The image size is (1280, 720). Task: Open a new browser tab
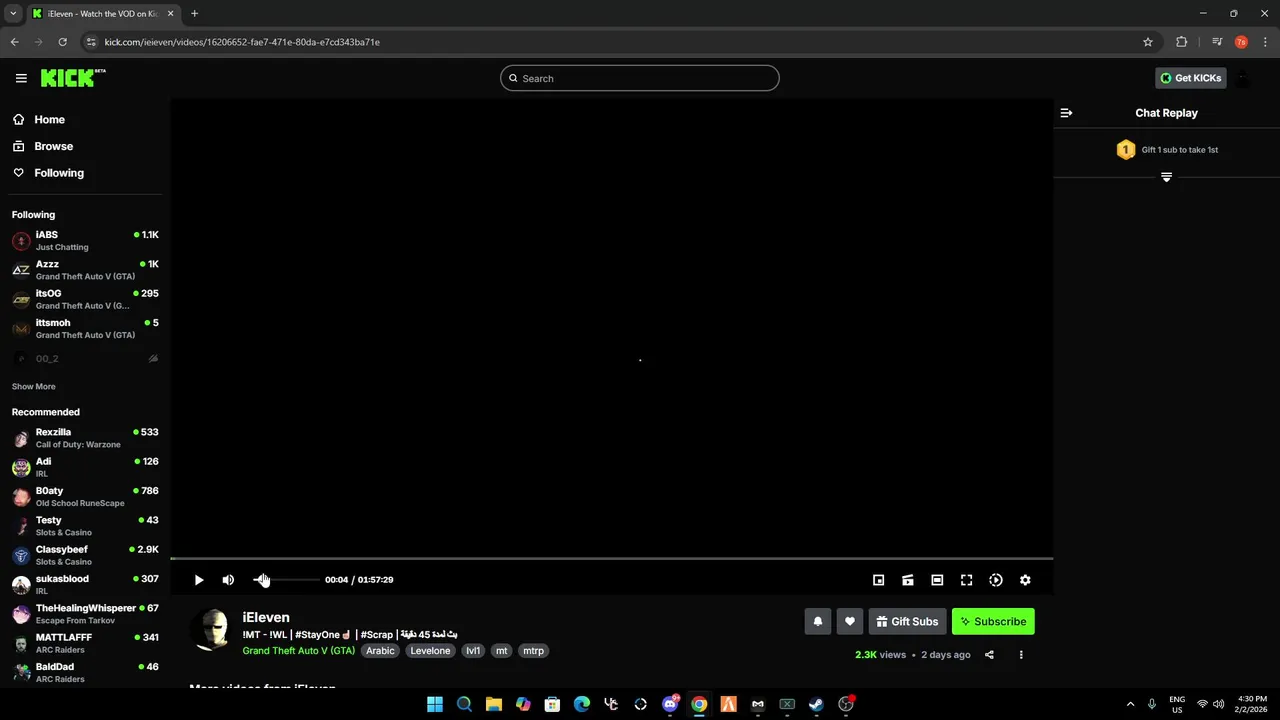[x=194, y=14]
